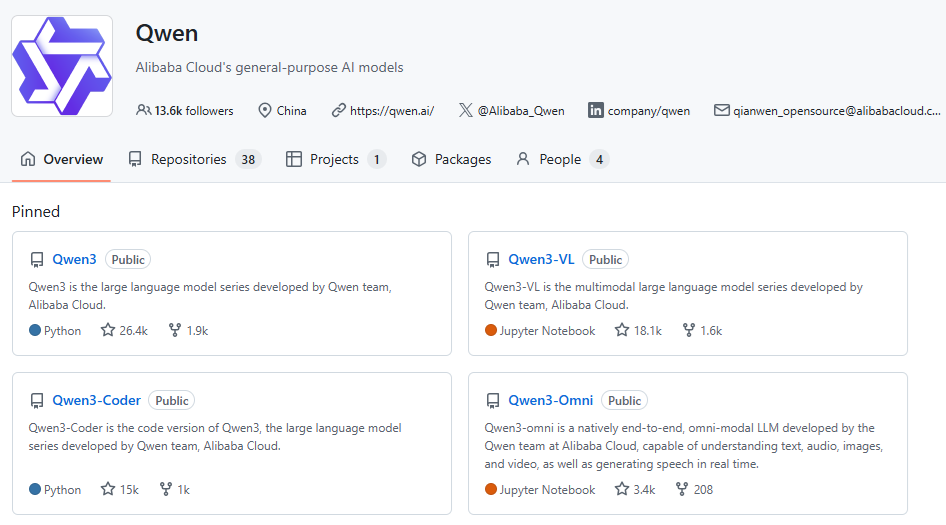
Task: Switch to the Repositories tab
Action: [x=194, y=159]
